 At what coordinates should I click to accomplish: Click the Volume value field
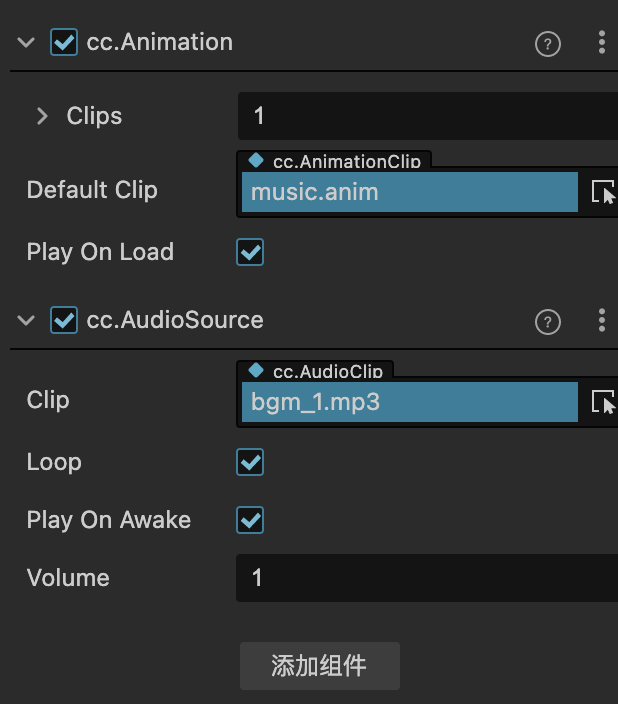pyautogui.click(x=426, y=578)
